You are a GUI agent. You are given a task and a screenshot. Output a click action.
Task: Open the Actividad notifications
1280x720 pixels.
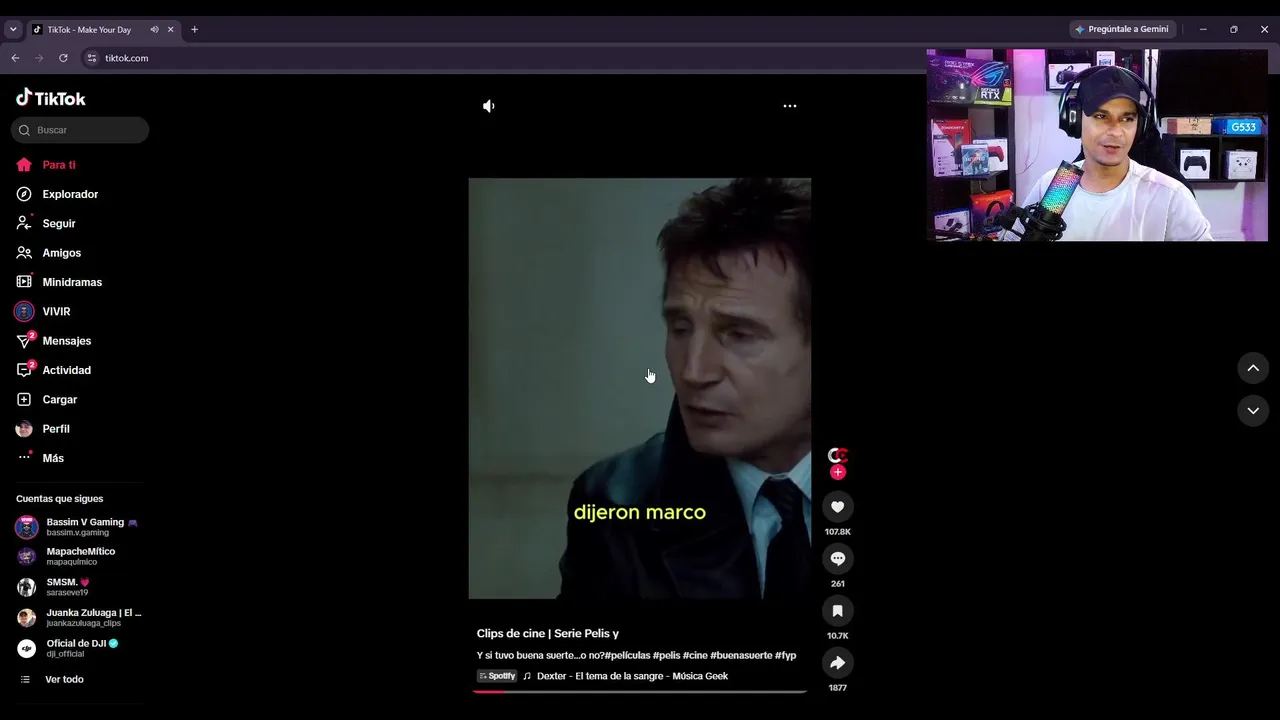pos(54,370)
